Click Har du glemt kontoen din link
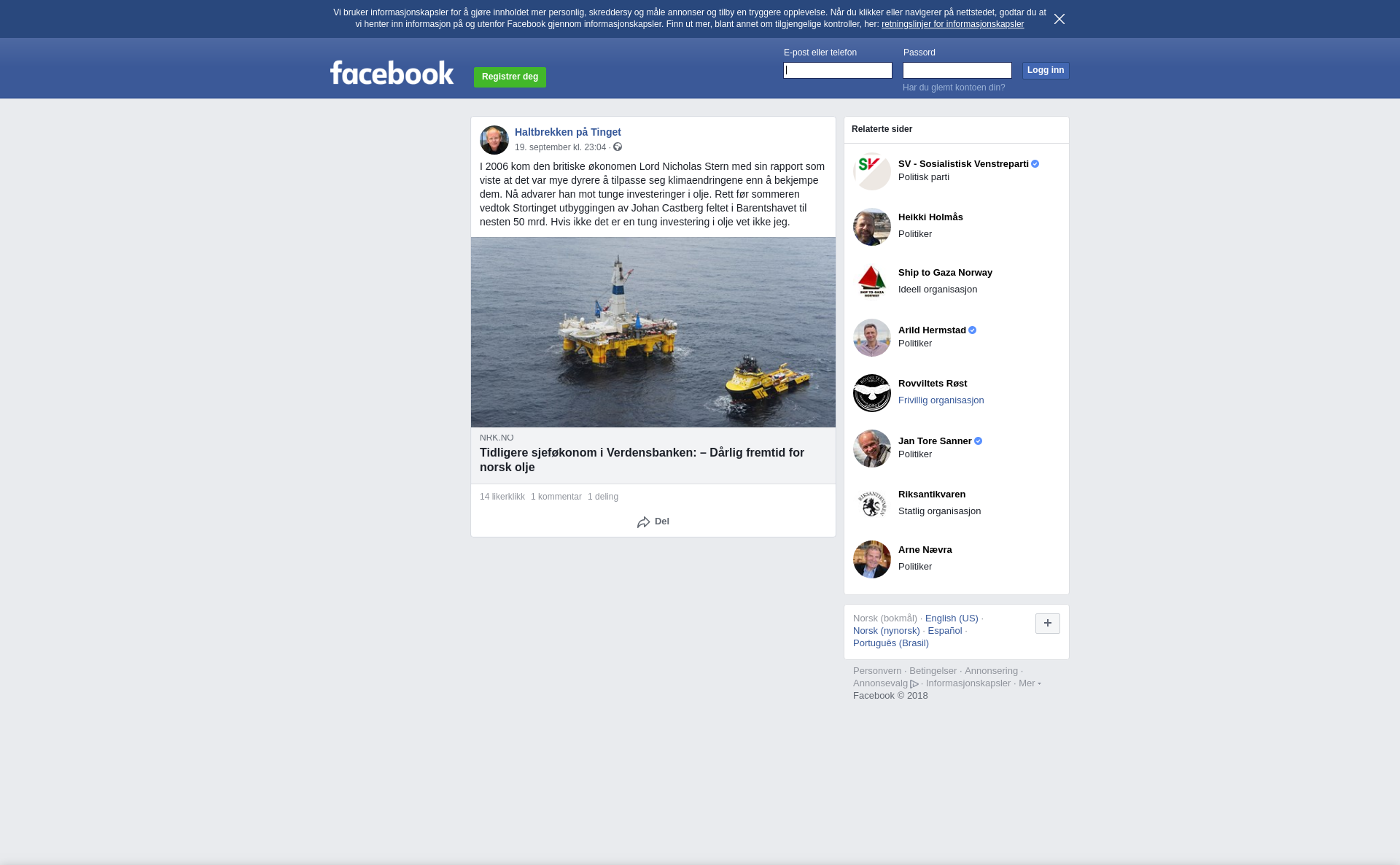Screen dimensions: 1400x865 coord(954,88)
